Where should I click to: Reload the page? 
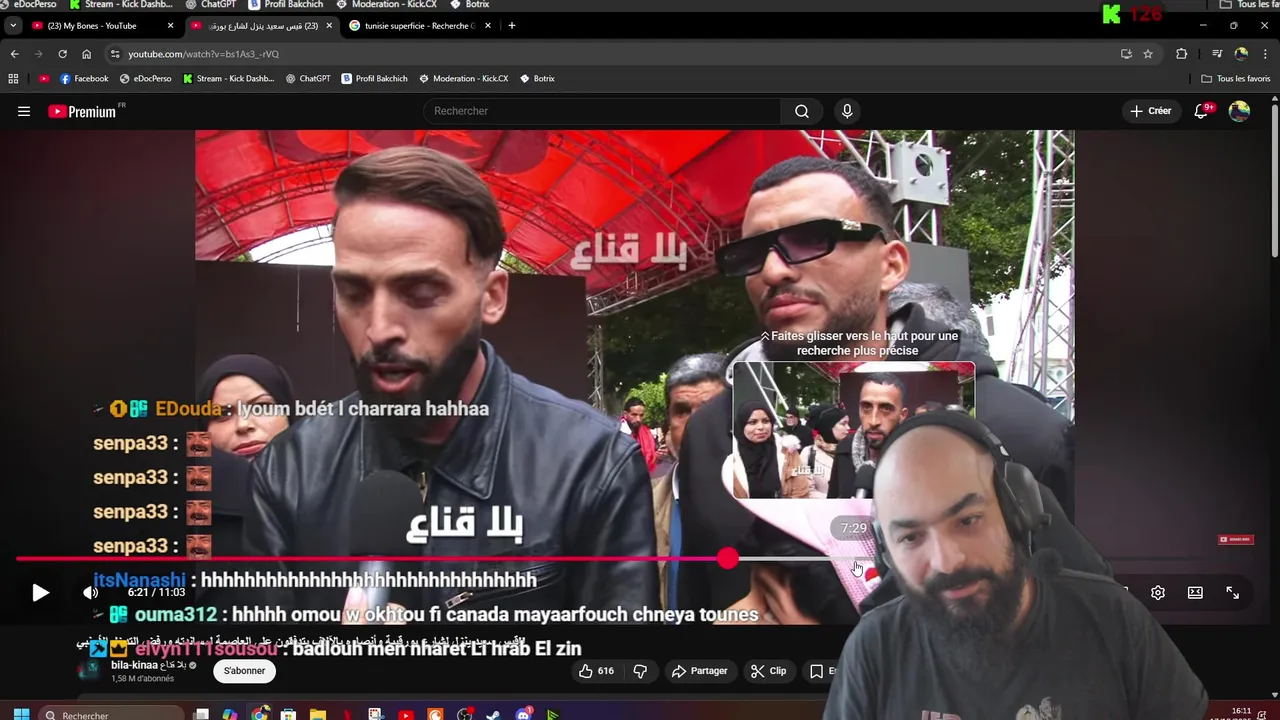pos(62,54)
